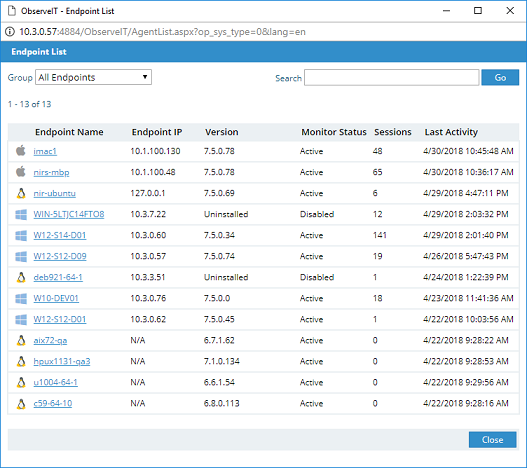Open the W12-S12-D09 endpoint link

(60, 256)
